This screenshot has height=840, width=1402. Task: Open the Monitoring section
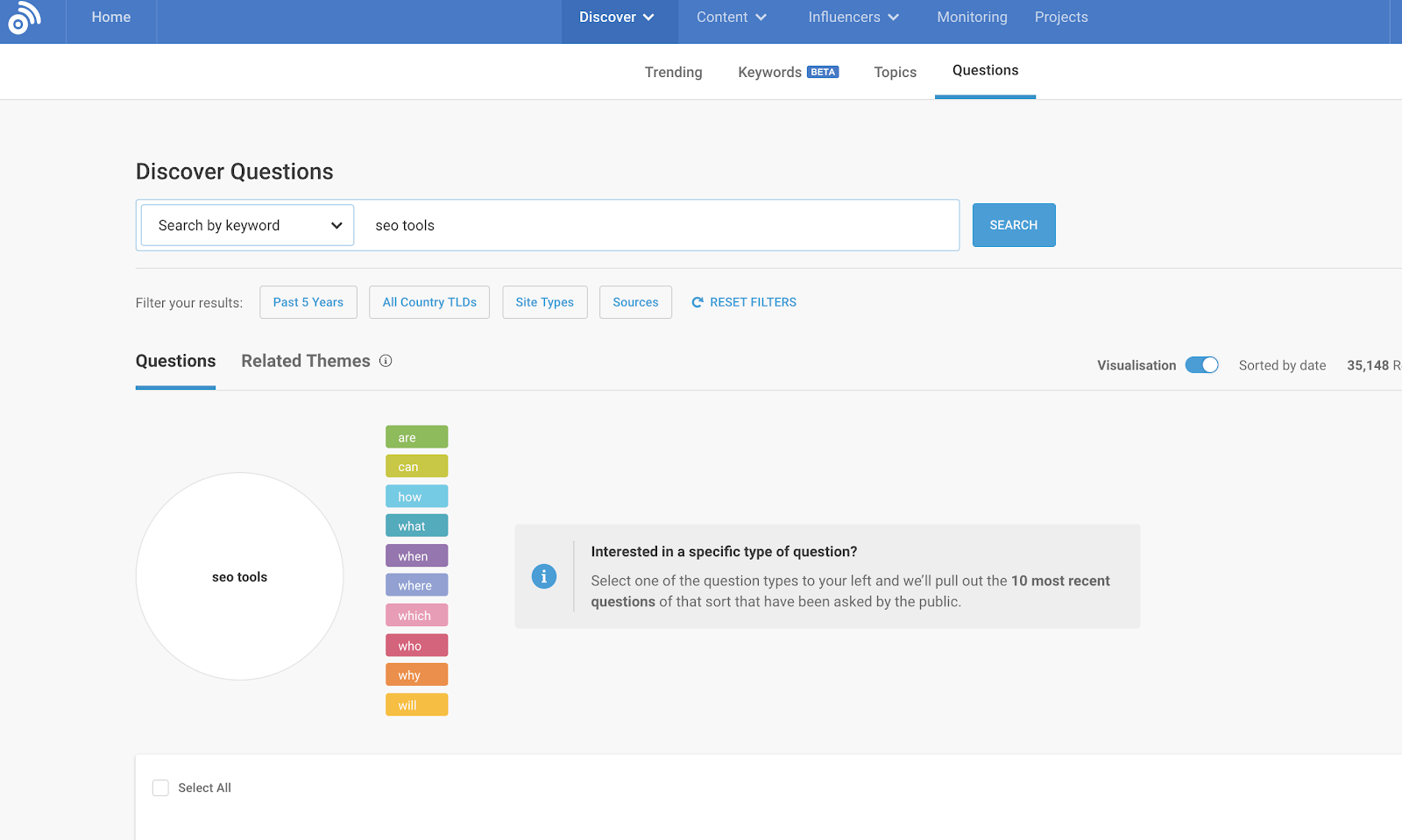[972, 18]
